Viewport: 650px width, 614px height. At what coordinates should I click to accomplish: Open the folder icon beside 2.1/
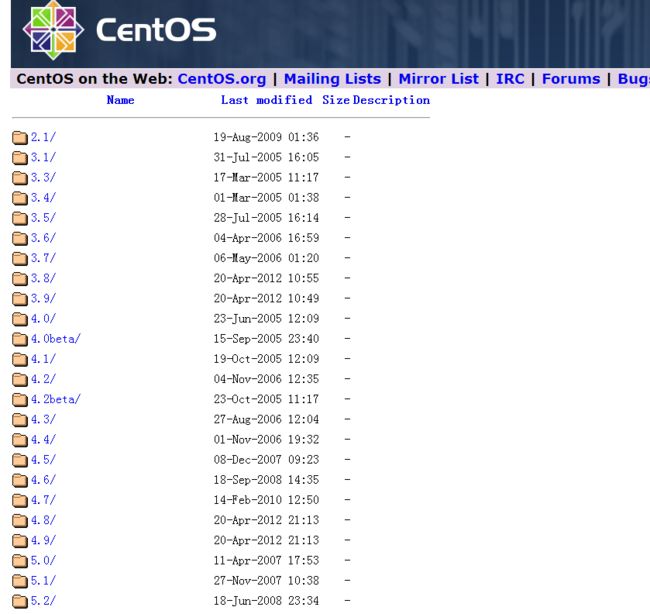(x=19, y=137)
